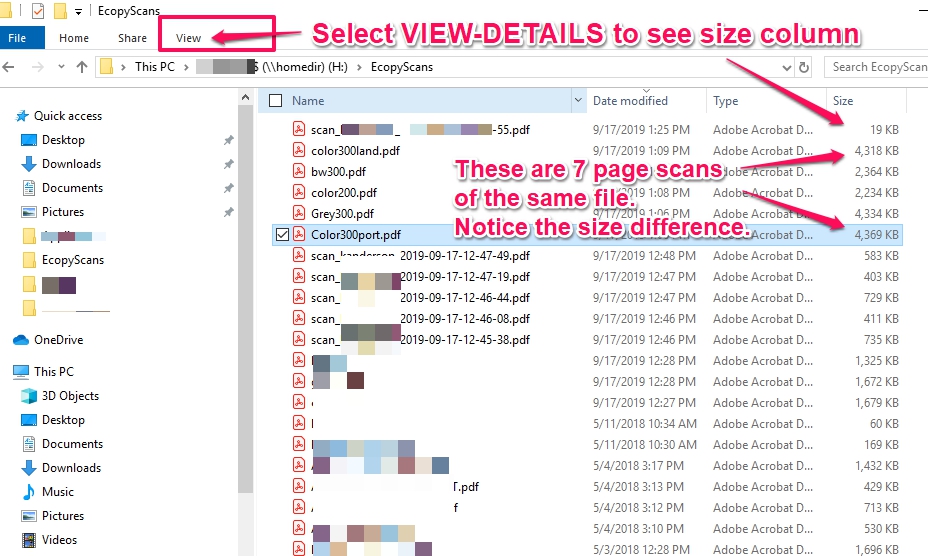Select 3D Objects in the sidebar
This screenshot has width=928, height=556.
point(70,396)
